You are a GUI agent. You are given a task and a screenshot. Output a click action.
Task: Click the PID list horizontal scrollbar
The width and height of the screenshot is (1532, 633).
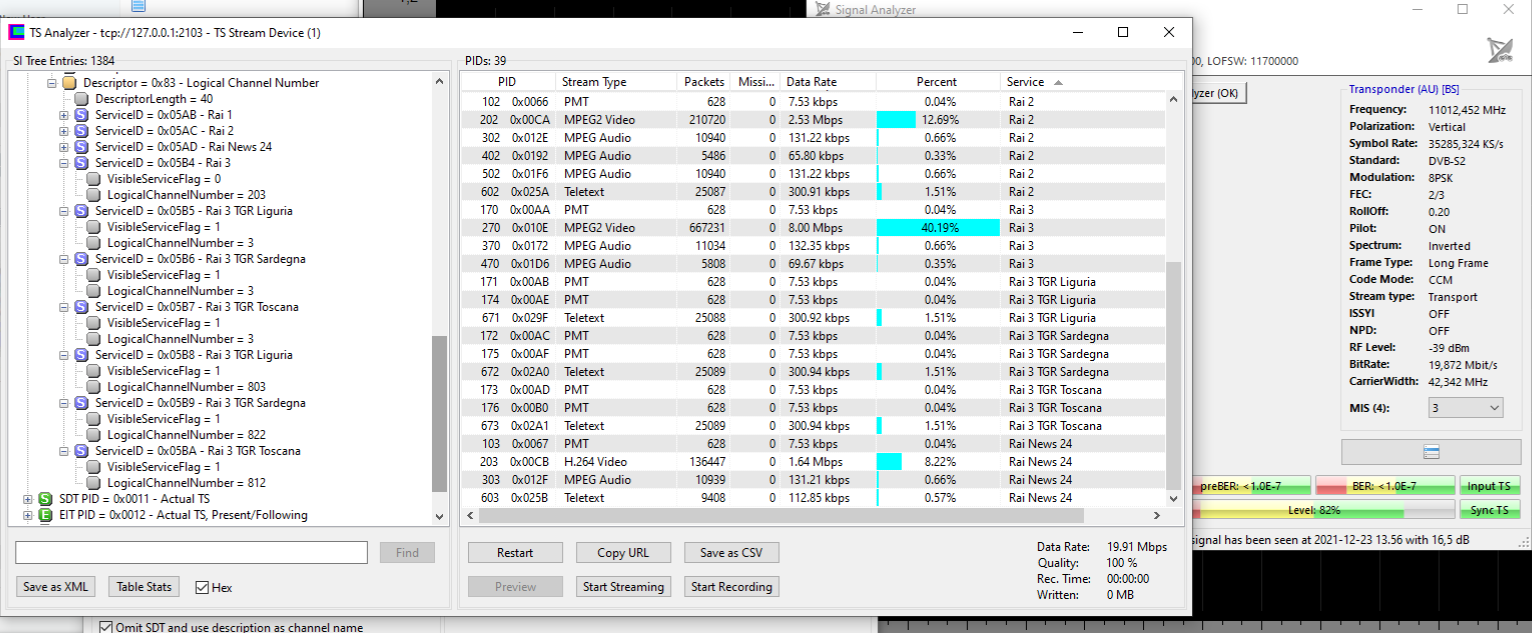click(x=781, y=516)
